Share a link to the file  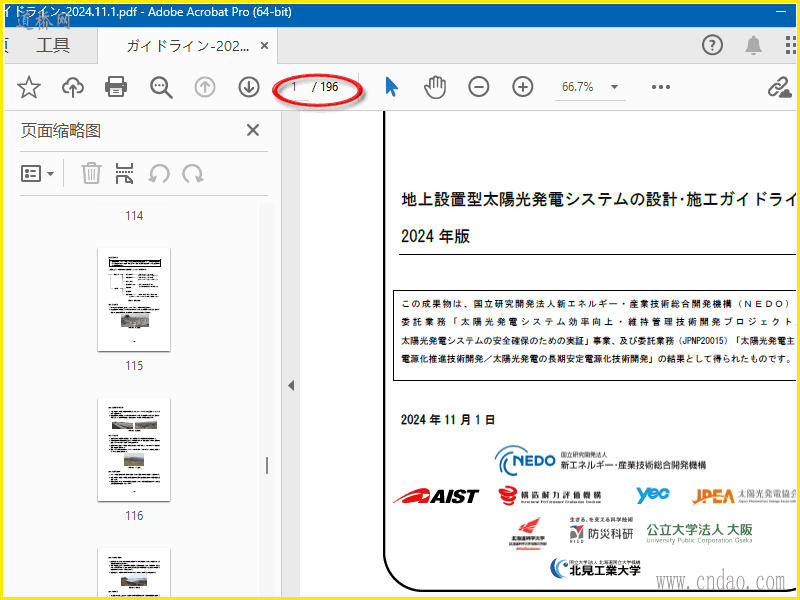tap(780, 87)
